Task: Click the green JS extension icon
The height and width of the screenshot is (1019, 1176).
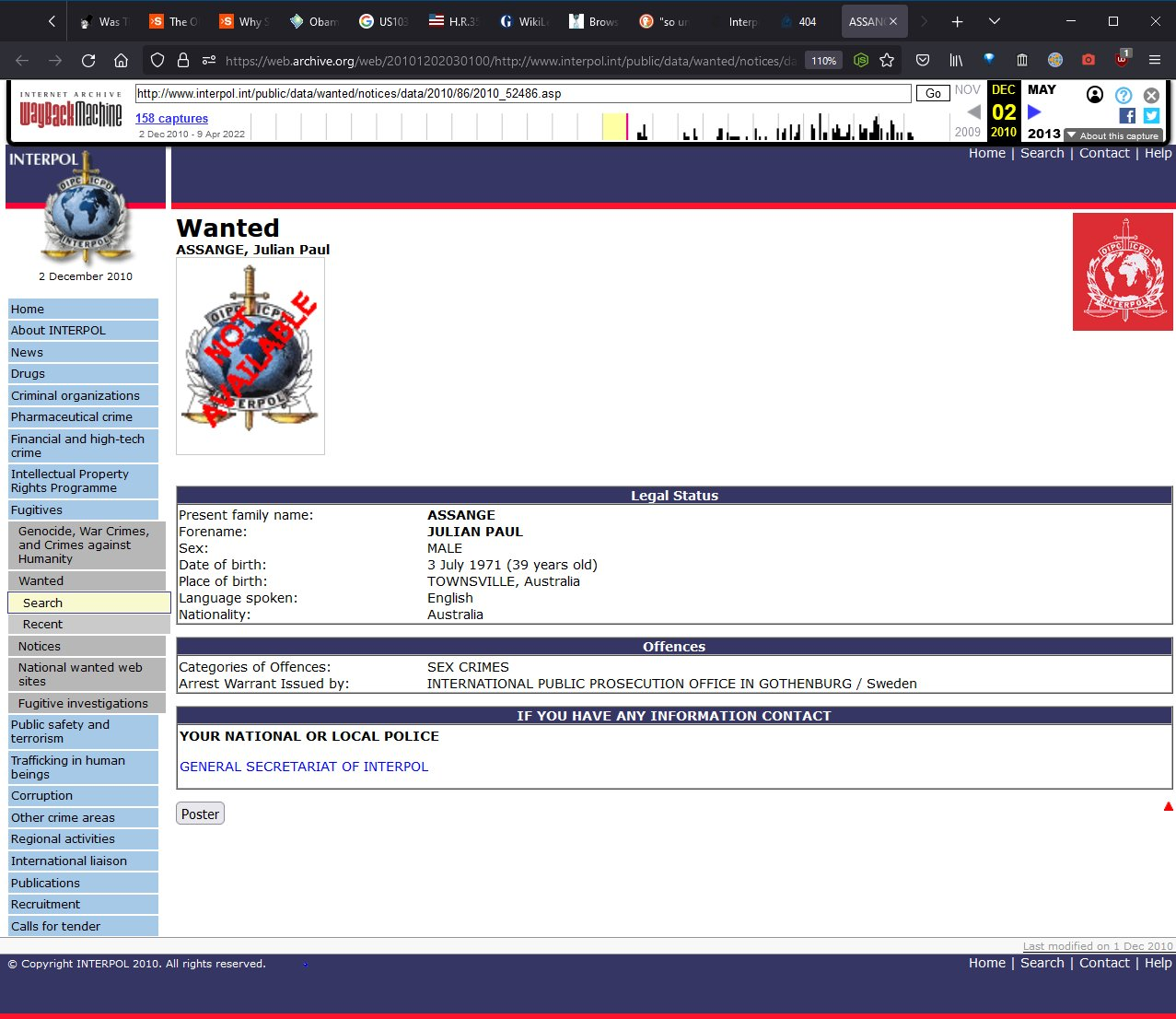Action: [x=861, y=60]
